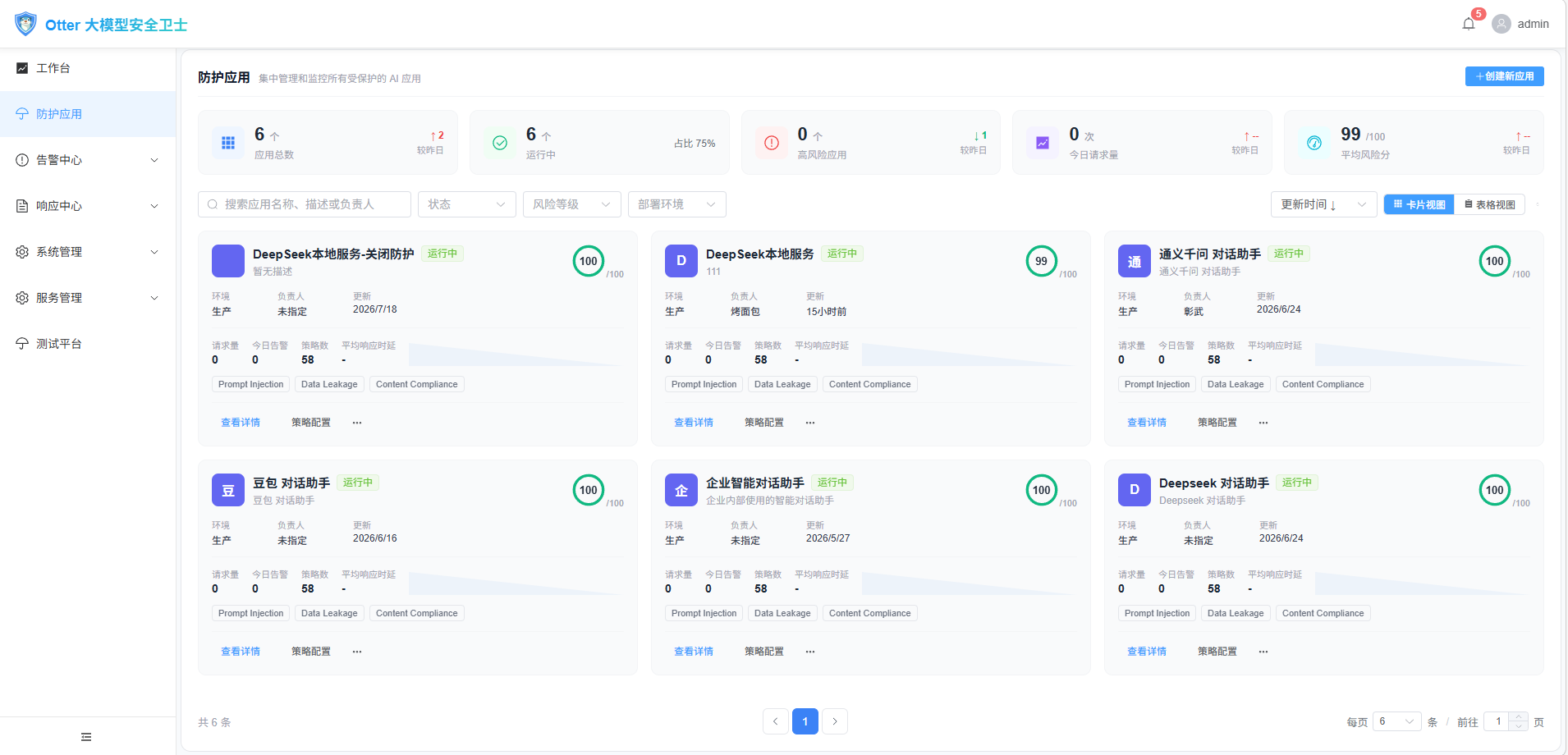Open more options on 豆包 对话助手 card
Screen dimensions: 1568x755
pyautogui.click(x=357, y=652)
